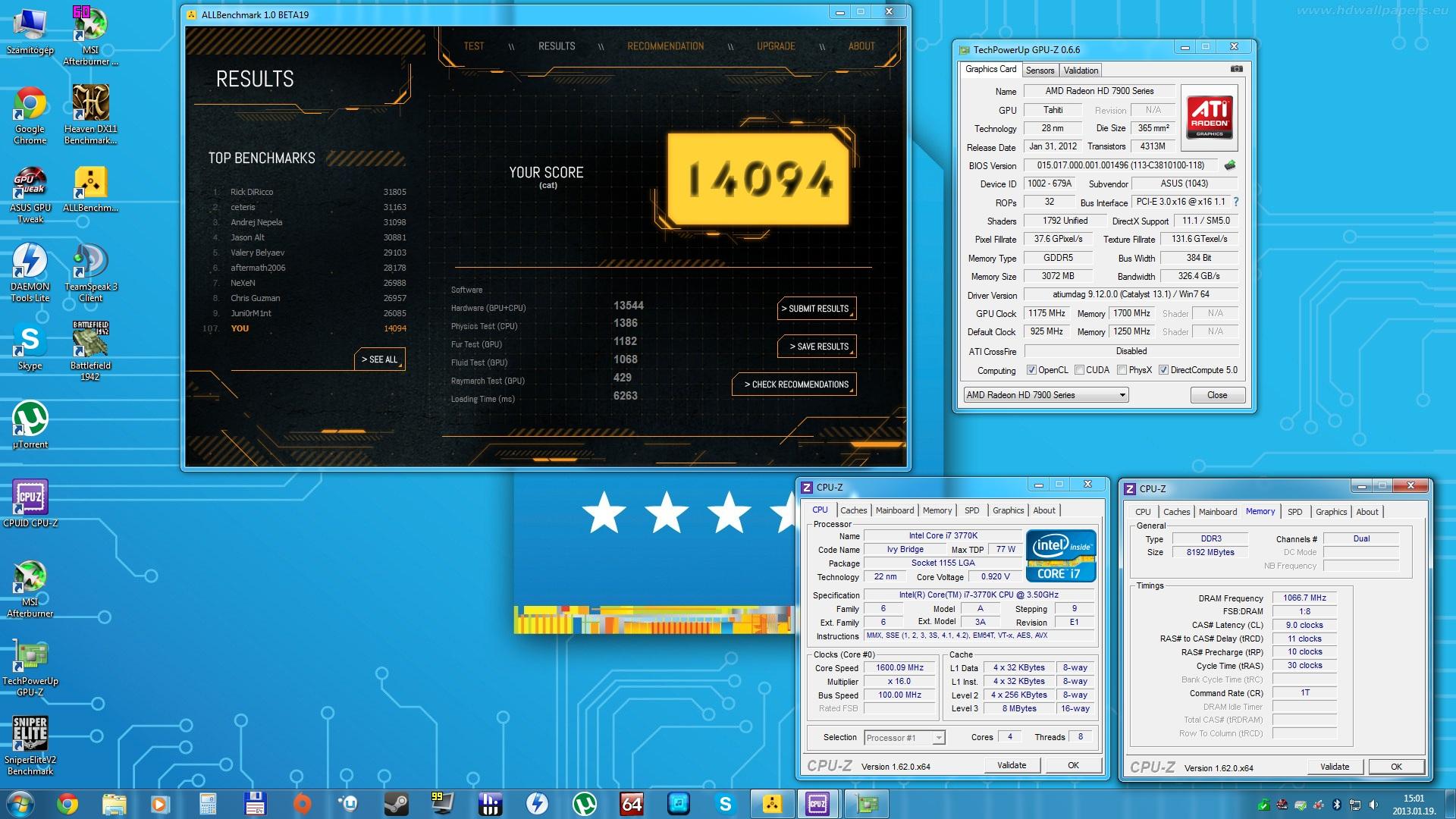Click BIOS save icon in GPU-Z

click(1229, 165)
